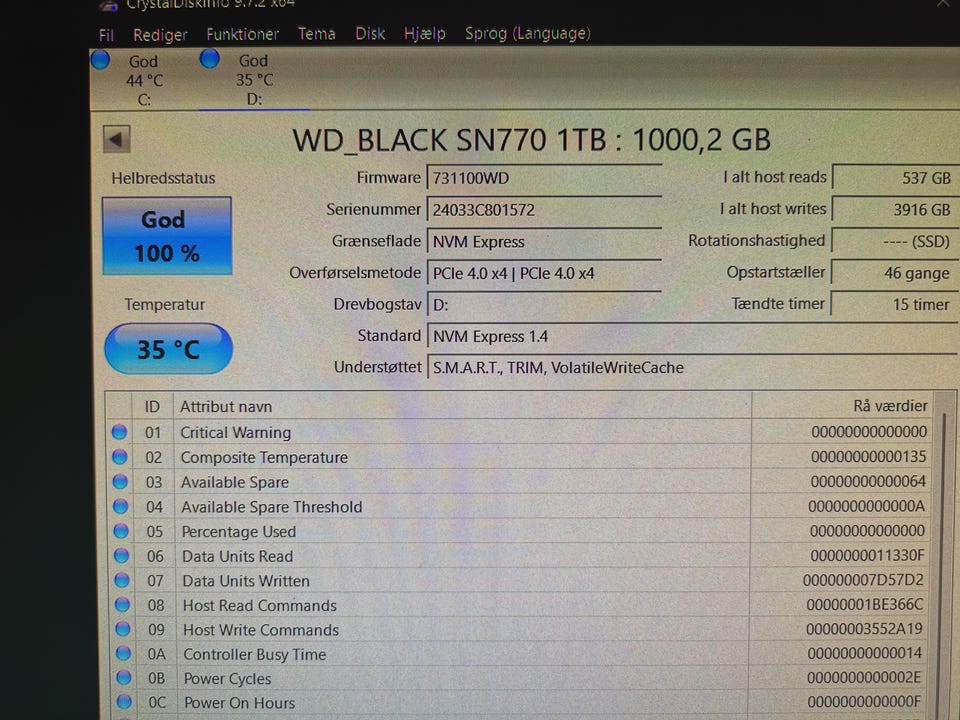Click the Rå værdier column header
Viewport: 960px width, 720px height.
(842, 406)
